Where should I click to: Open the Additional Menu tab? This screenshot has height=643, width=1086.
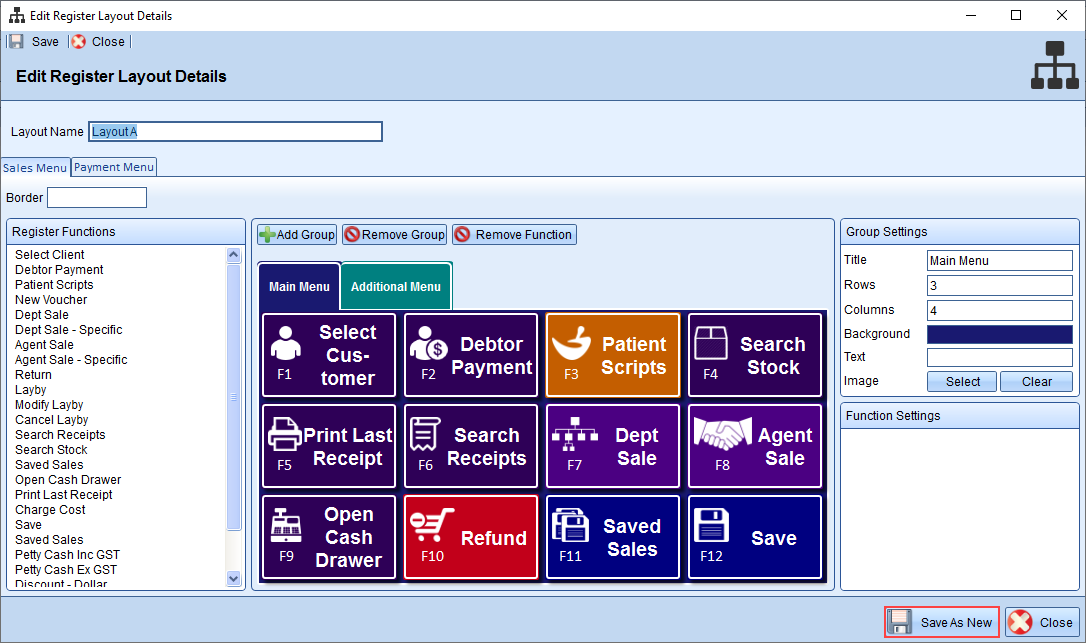coord(395,285)
